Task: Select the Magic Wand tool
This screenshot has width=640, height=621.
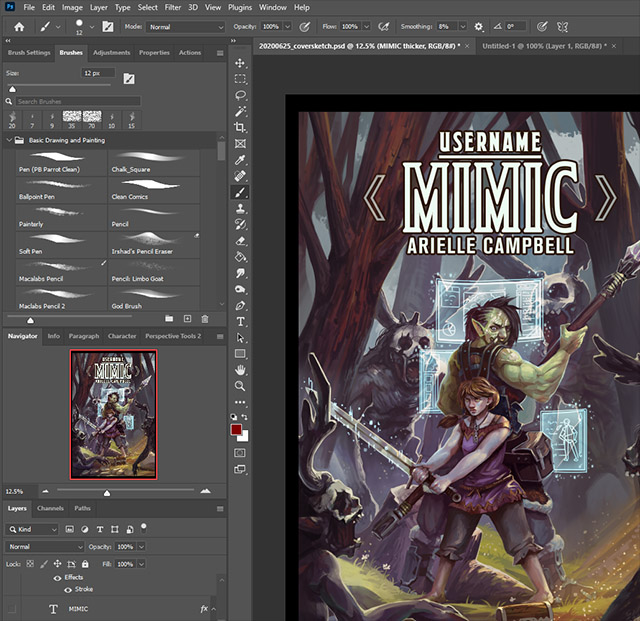Action: (240, 111)
